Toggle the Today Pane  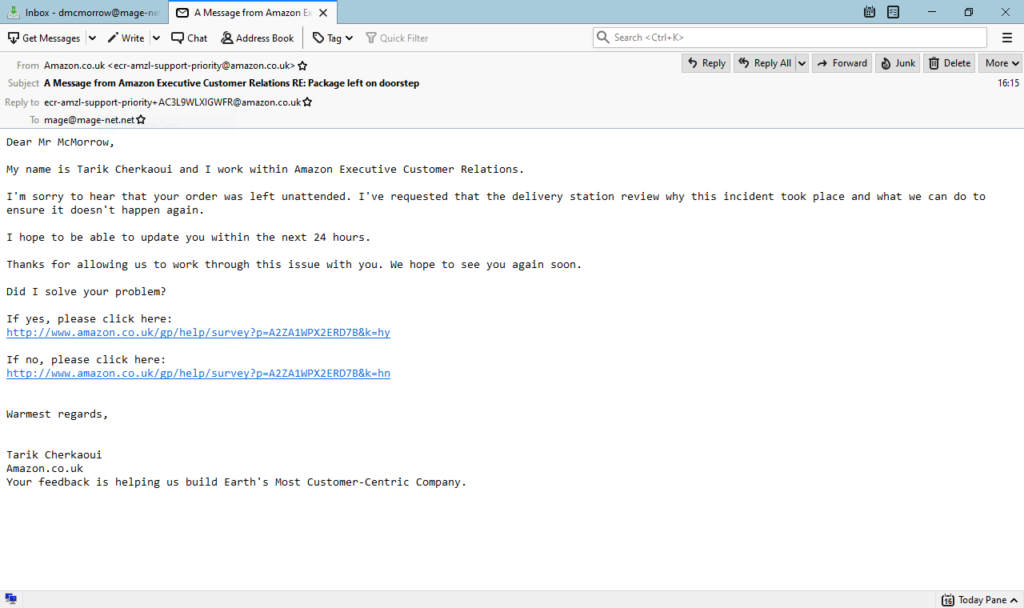coord(975,600)
